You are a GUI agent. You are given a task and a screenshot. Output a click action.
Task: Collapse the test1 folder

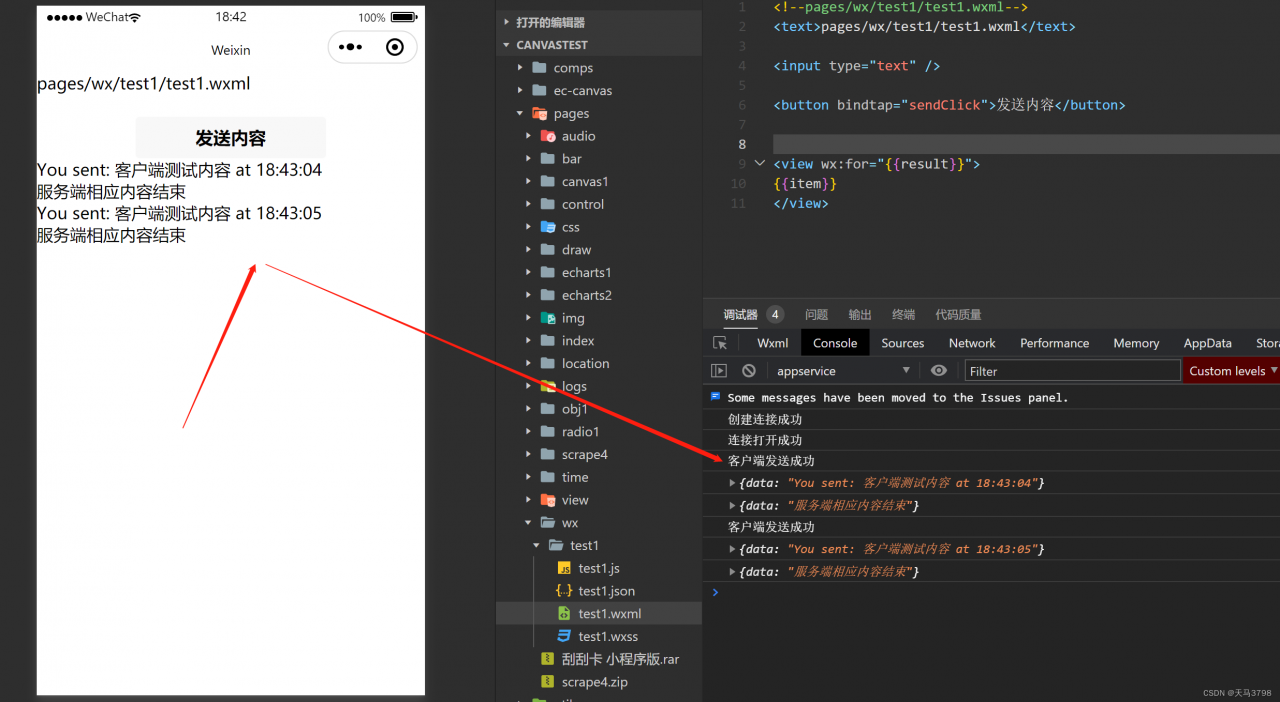pos(599,545)
